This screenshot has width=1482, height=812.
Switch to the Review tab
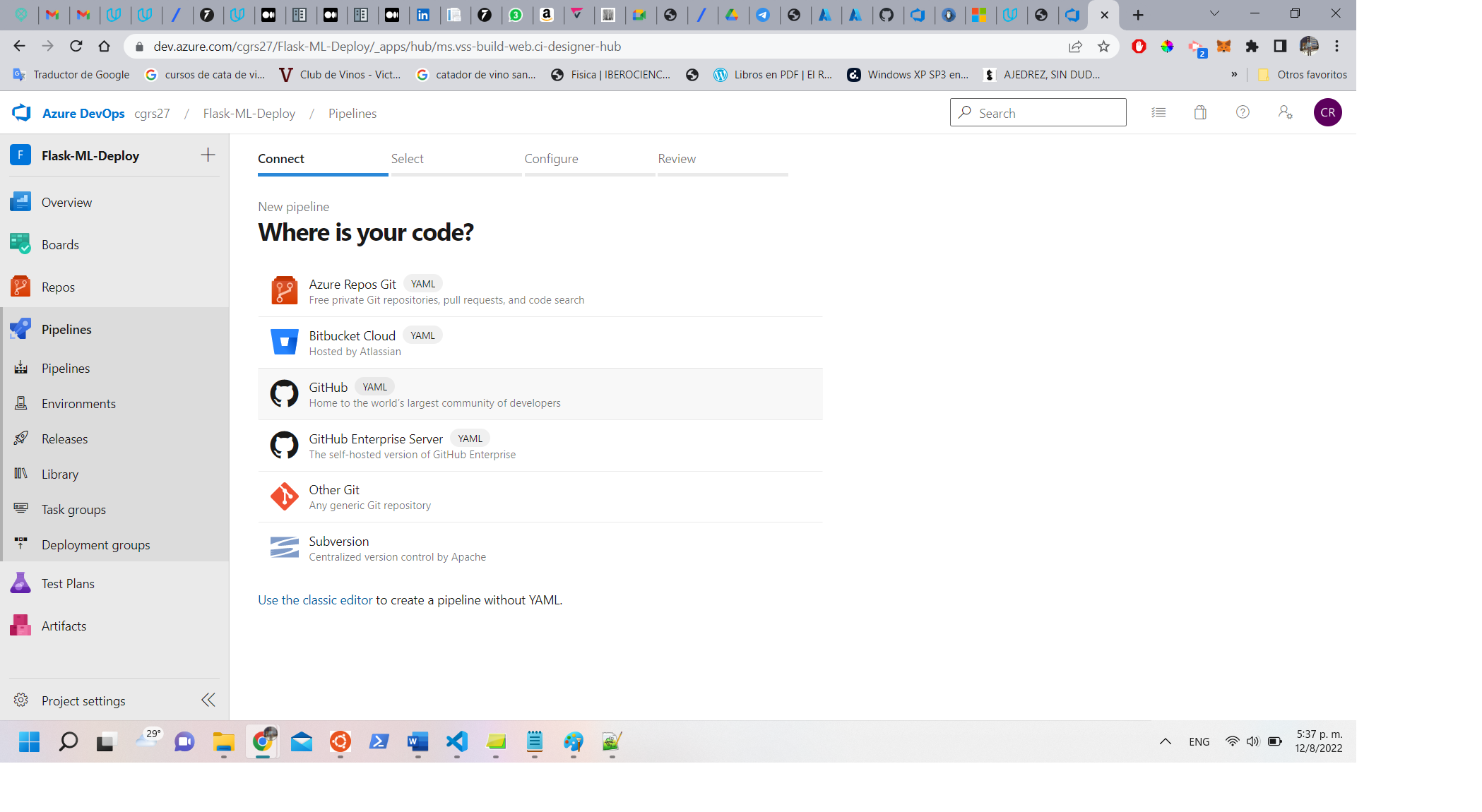click(x=677, y=158)
